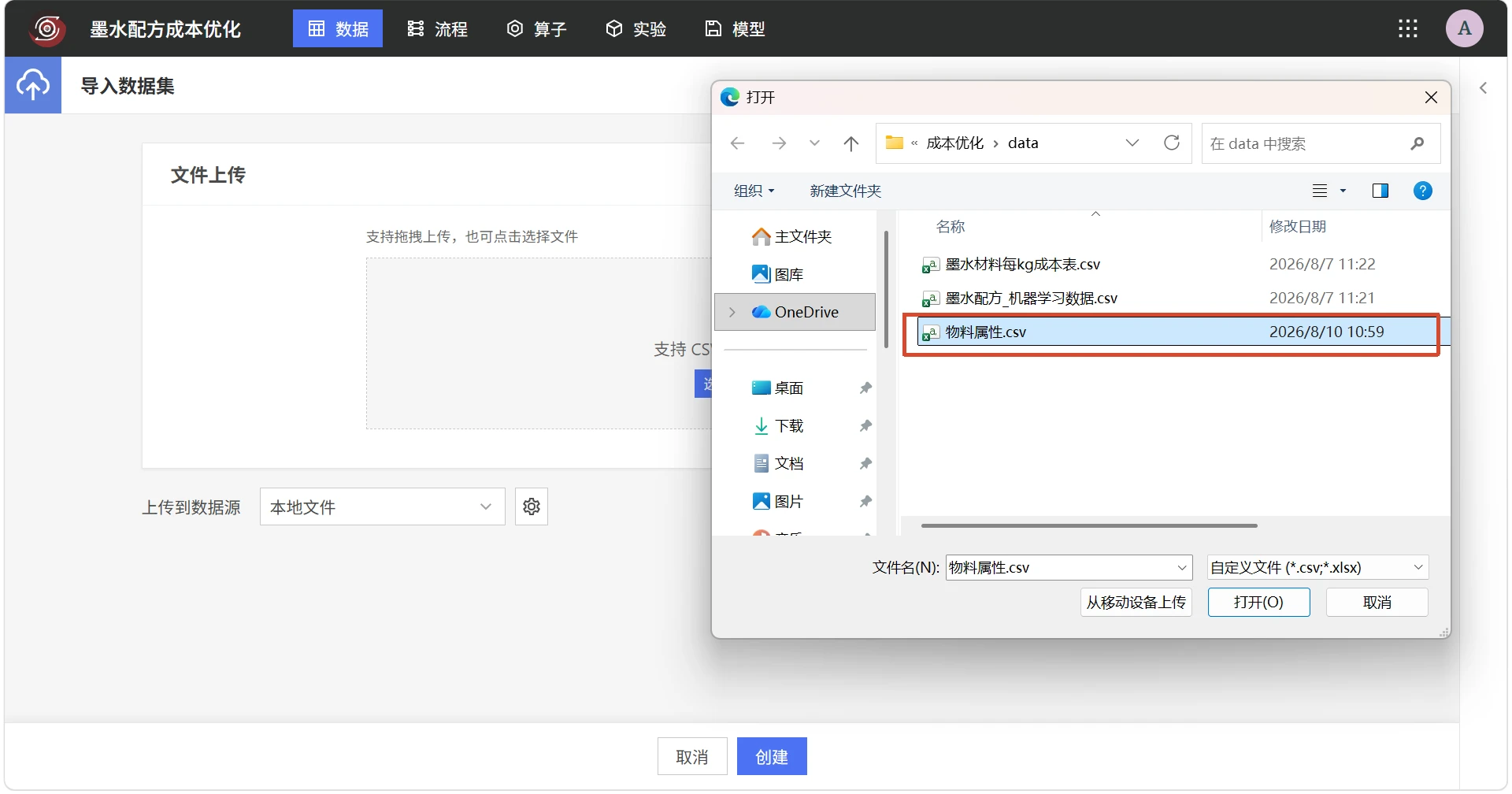1512x794 pixels.
Task: Go up one folder level
Action: [851, 143]
